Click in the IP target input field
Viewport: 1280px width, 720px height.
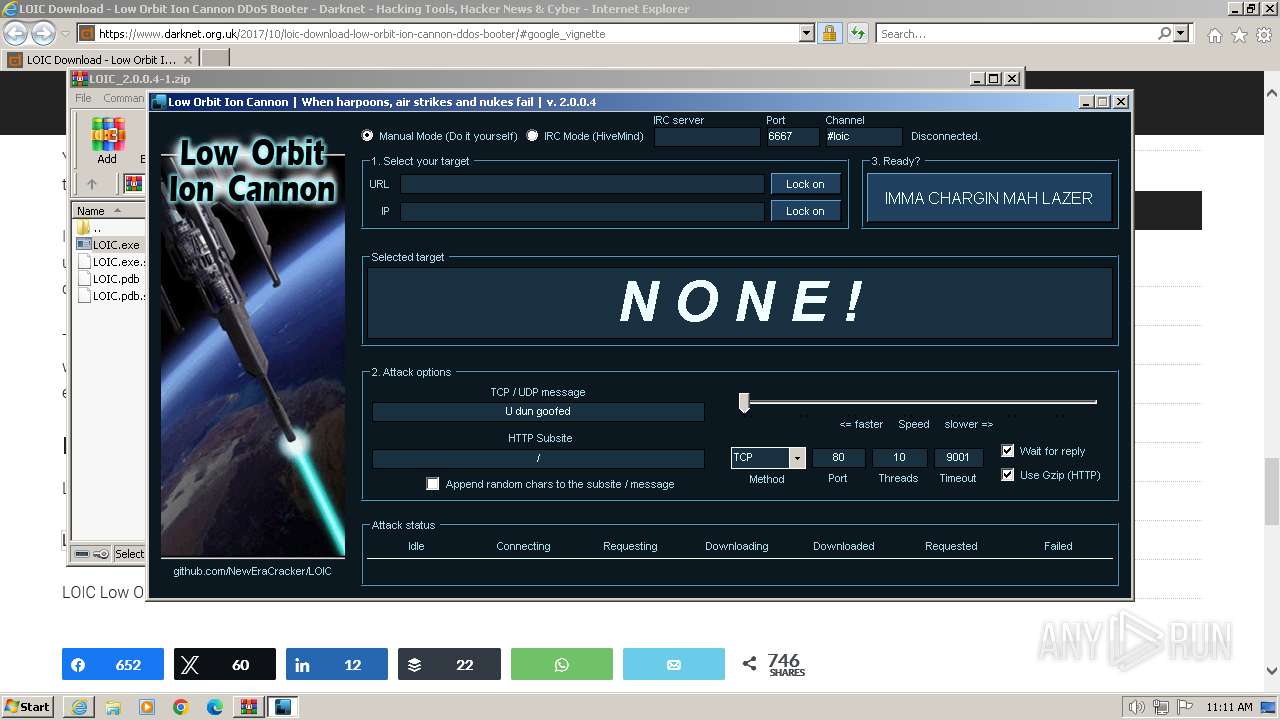coord(582,211)
